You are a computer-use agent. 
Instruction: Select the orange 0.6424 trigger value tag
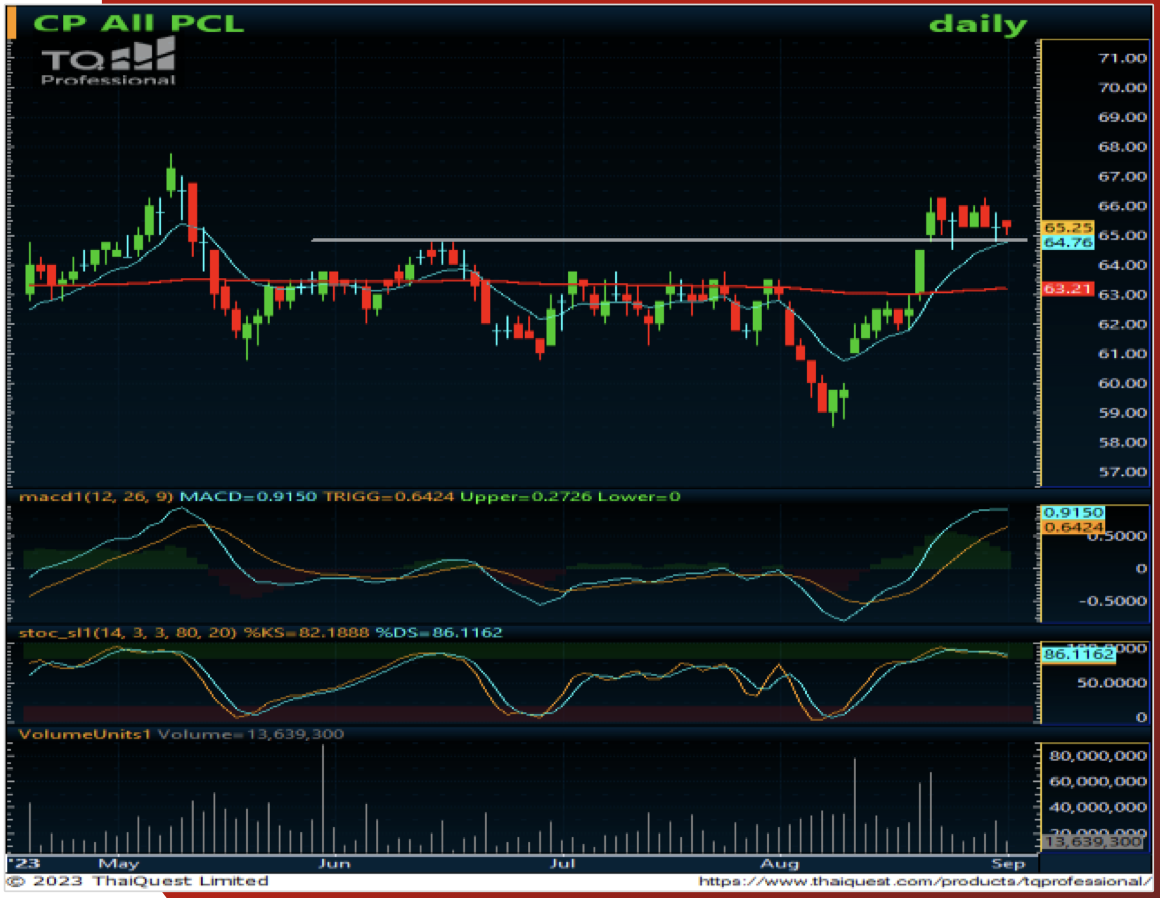[x=1073, y=527]
